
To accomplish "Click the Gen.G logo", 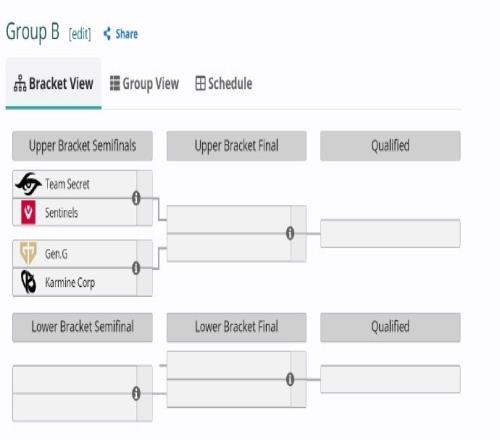I will coord(28,253).
